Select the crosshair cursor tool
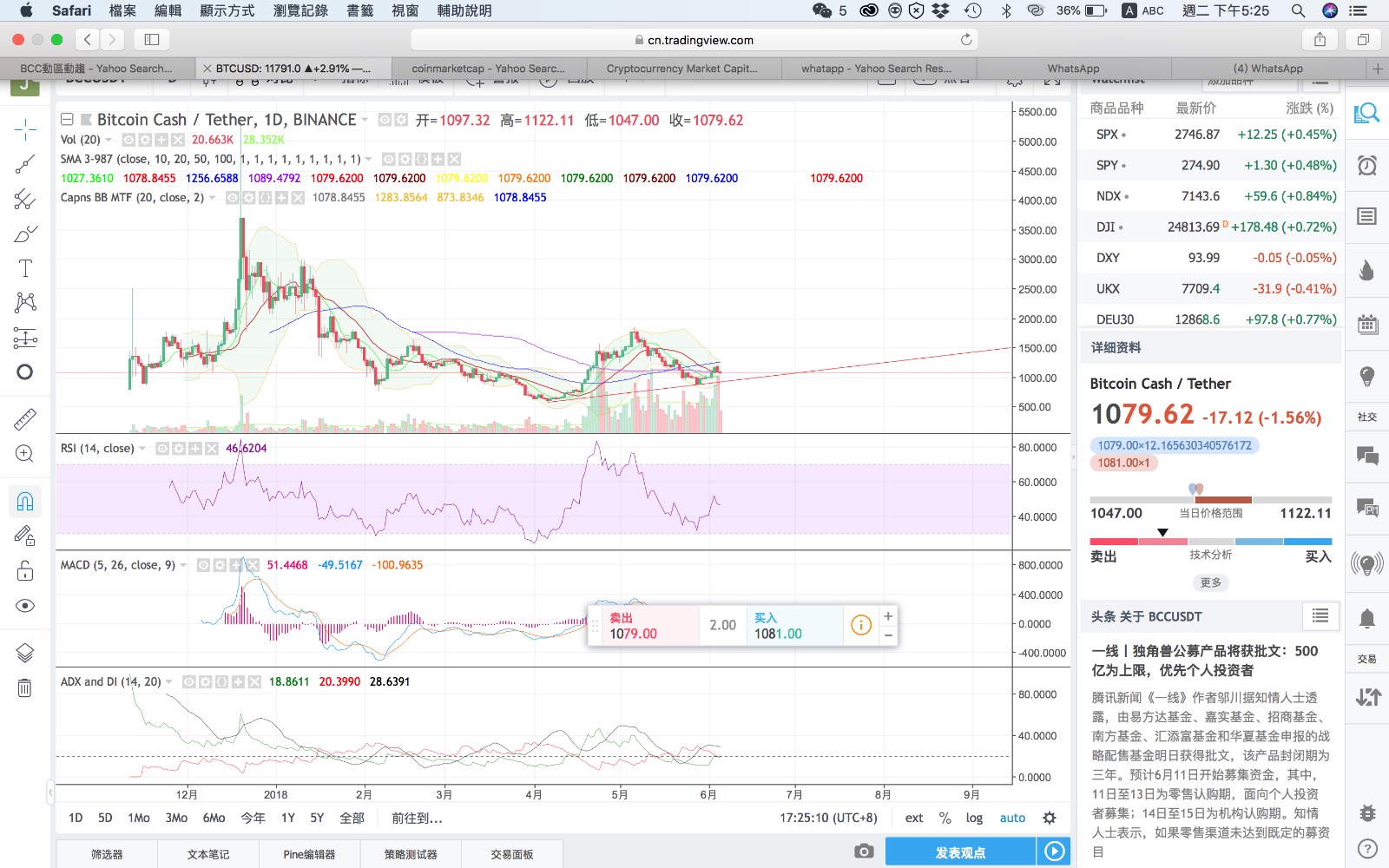1389x868 pixels. pos(25,130)
